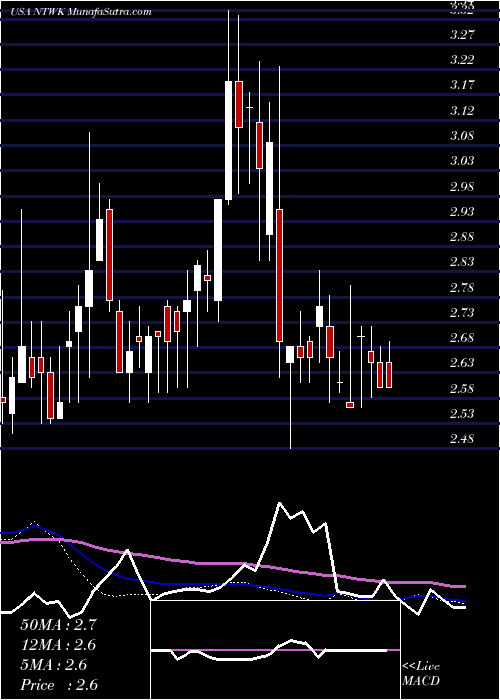
Task: Click the 3.08 price axis label
Action: pos(462,136)
